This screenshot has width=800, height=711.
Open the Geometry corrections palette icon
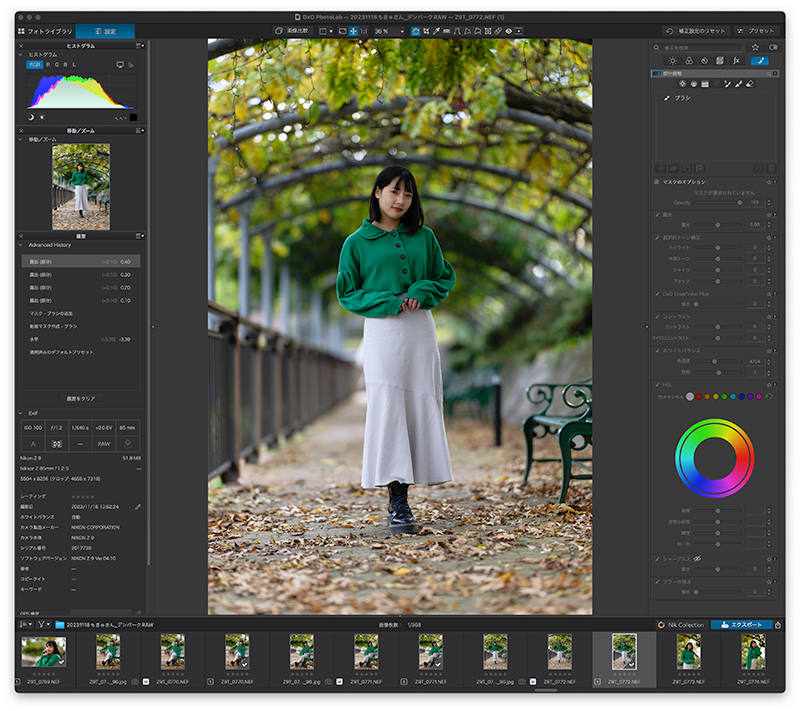(x=719, y=61)
